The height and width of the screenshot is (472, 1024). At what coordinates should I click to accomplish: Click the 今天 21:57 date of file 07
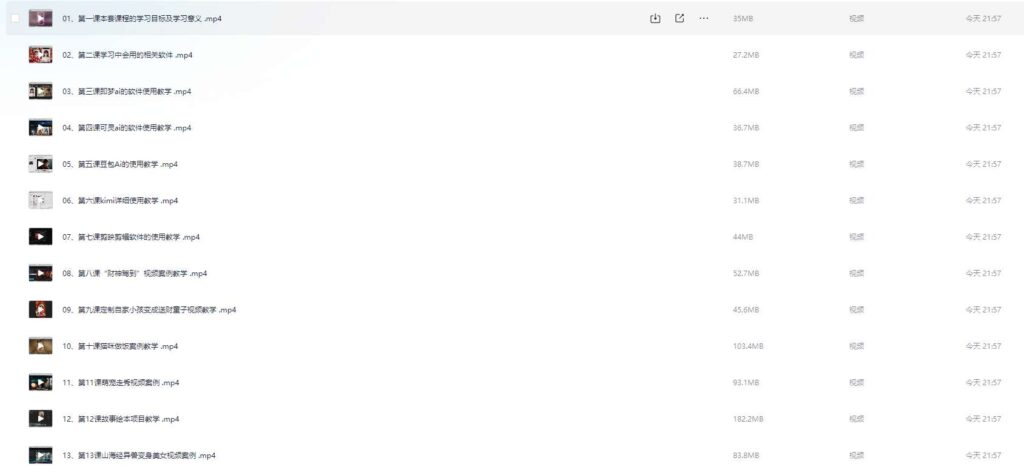pyautogui.click(x=983, y=237)
